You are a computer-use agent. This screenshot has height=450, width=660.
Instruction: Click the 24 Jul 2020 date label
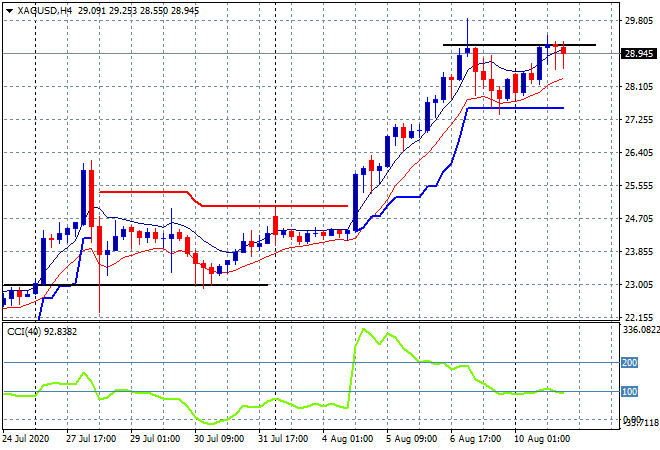(x=26, y=439)
